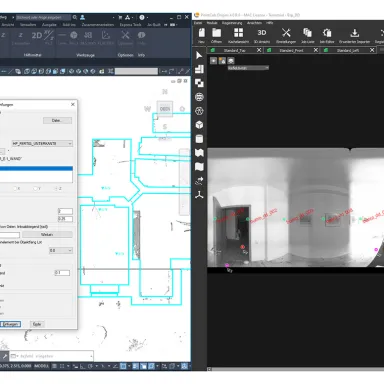Select the arrow pointer tool in PointCab sidebar

pyautogui.click(x=199, y=55)
